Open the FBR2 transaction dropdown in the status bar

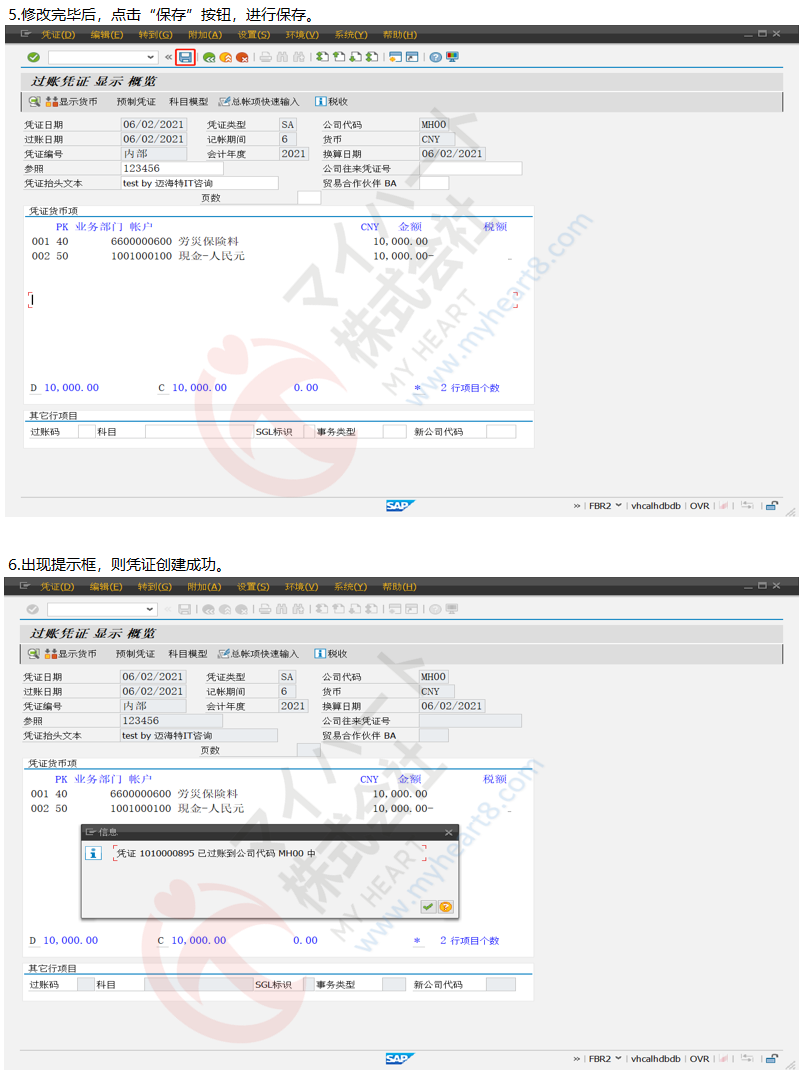[x=617, y=505]
